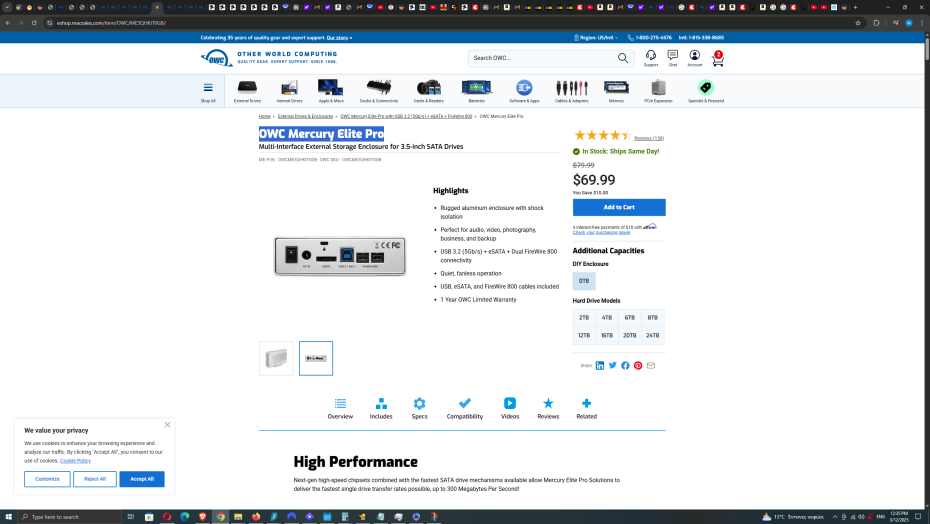Screen dimensions: 930x524
Task: Select the 0TB DIY enclosure option
Action: point(584,281)
